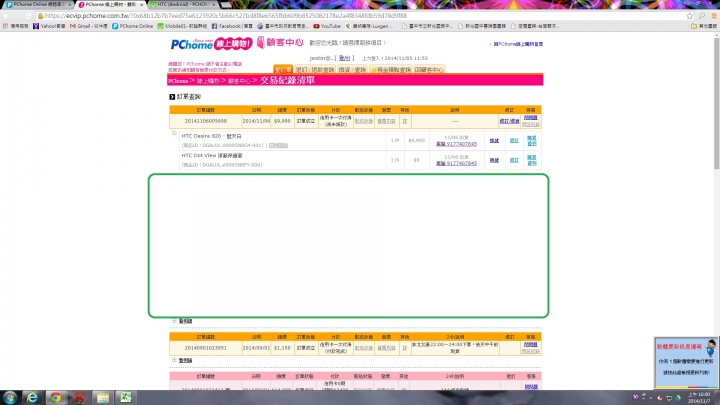Click the 登出 logout link

pyautogui.click(x=344, y=58)
